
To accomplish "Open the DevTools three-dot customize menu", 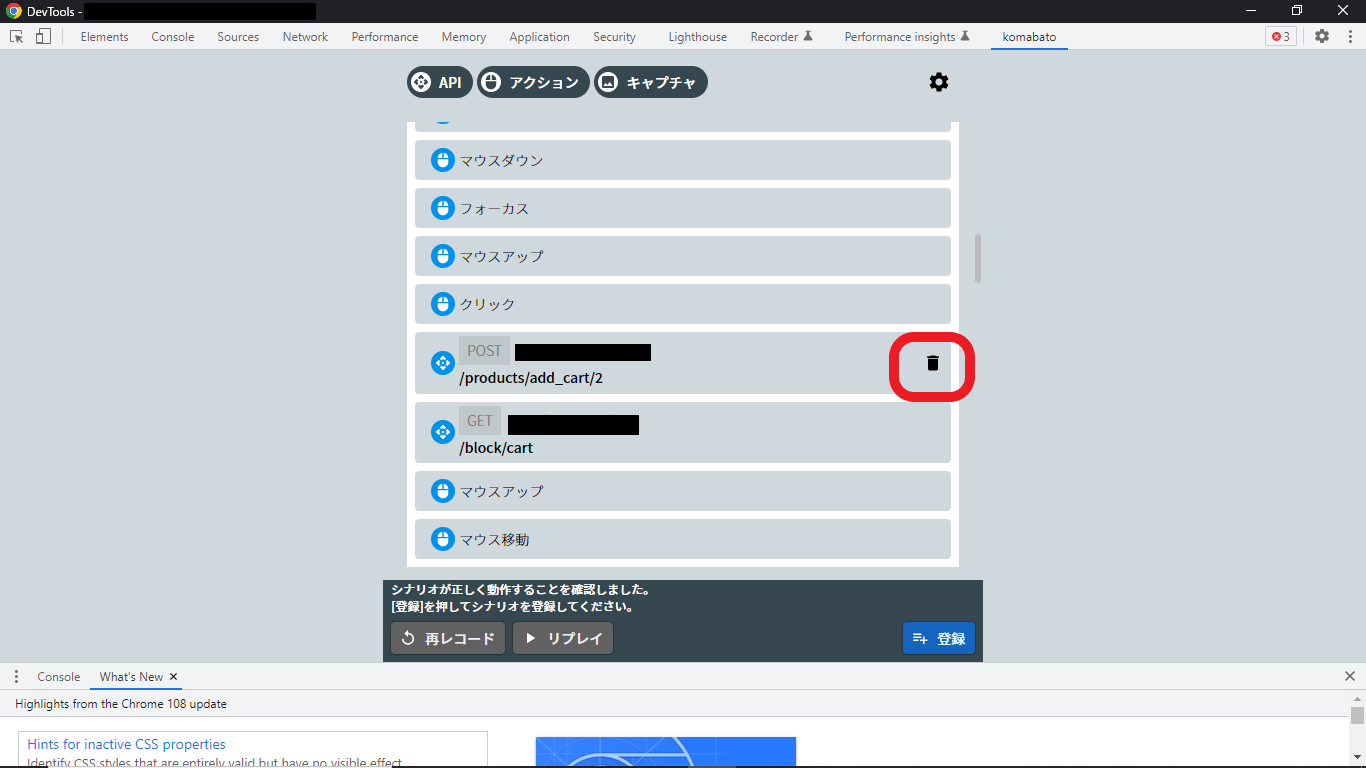I will pyautogui.click(x=1349, y=36).
